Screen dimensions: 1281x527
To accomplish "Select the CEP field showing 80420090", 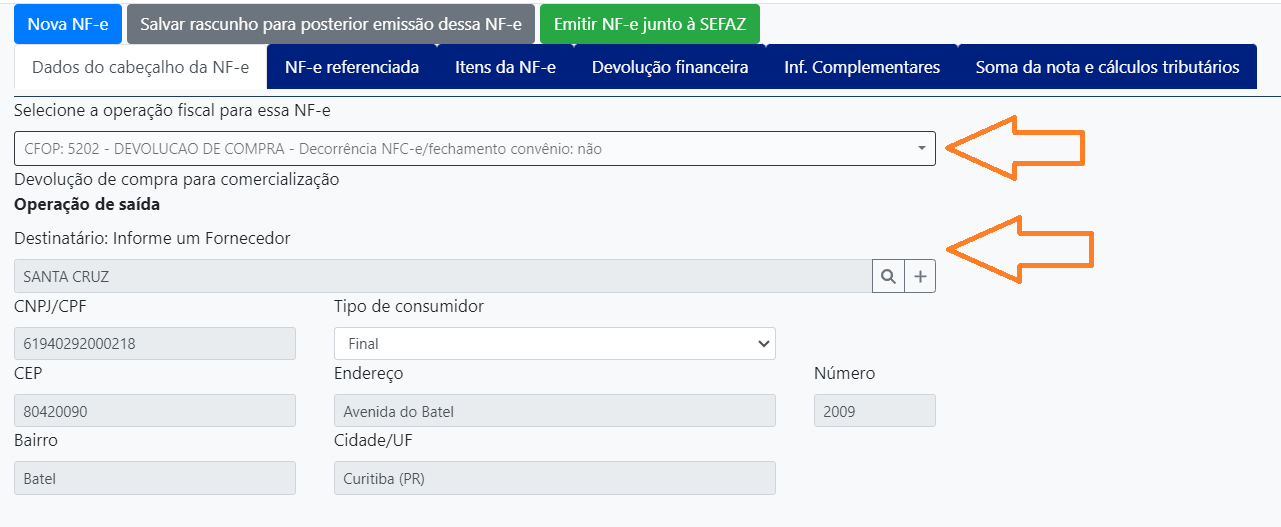I will pyautogui.click(x=155, y=411).
